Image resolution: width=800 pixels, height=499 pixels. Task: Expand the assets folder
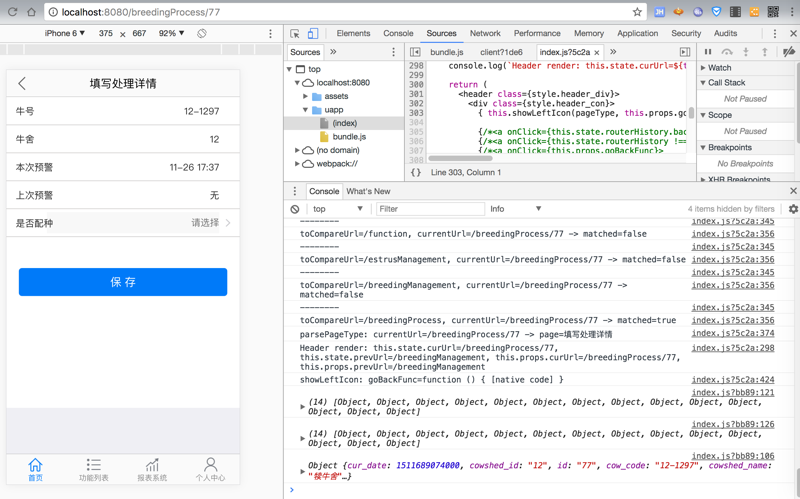pyautogui.click(x=305, y=96)
